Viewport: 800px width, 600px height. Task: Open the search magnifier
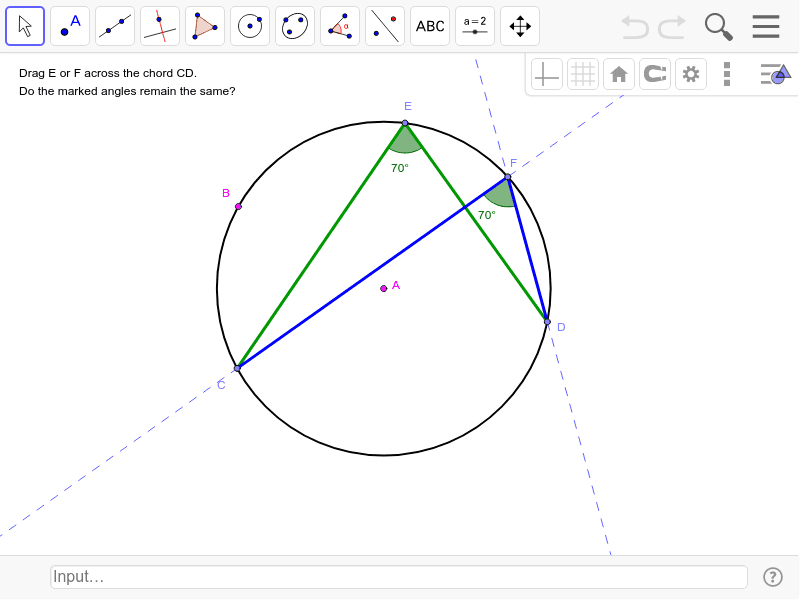[718, 27]
